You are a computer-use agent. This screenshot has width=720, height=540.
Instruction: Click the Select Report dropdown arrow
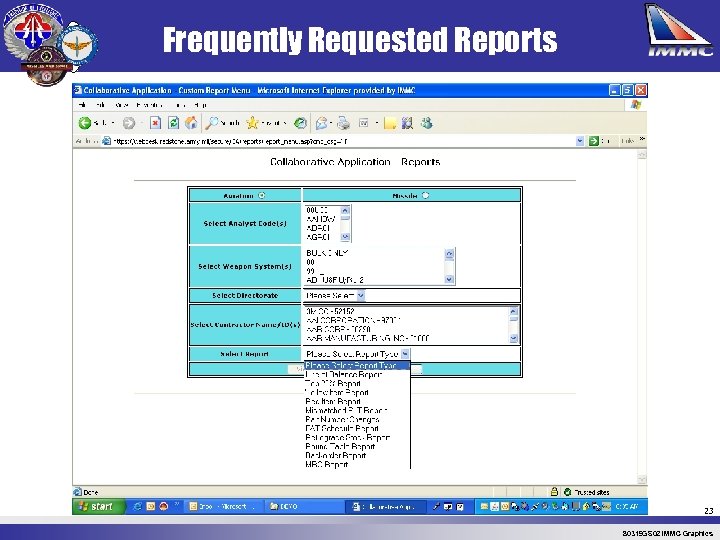click(405, 354)
